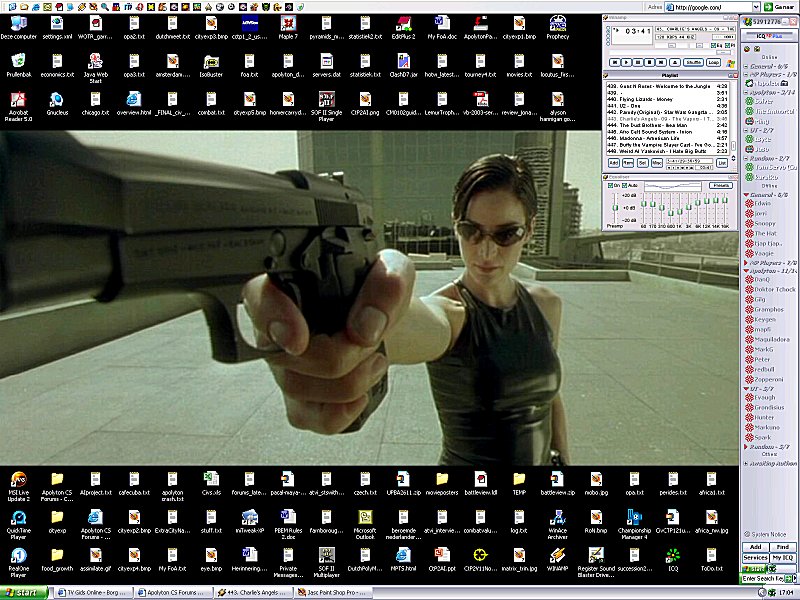This screenshot has height=600, width=800.
Task: Click the Windows Start button
Action: coord(25,593)
